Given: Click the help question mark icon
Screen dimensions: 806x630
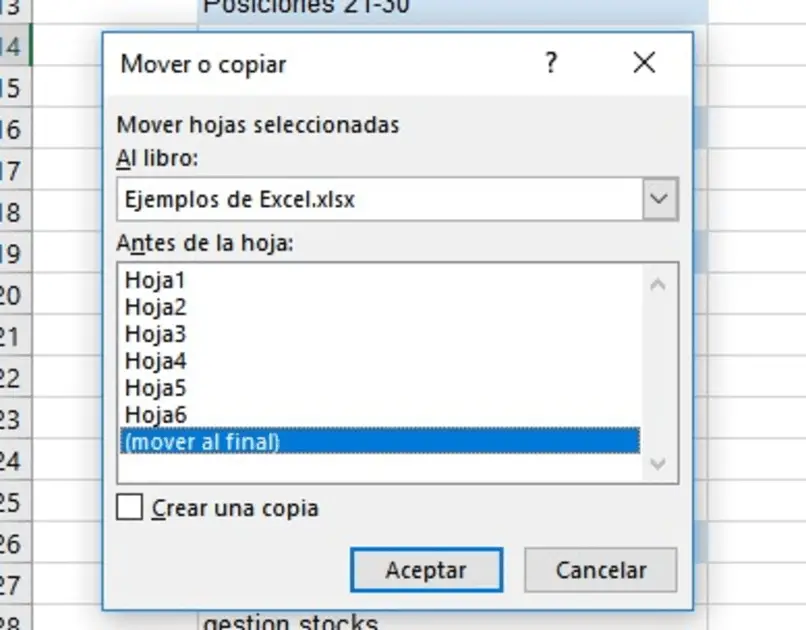Looking at the screenshot, I should [x=551, y=64].
